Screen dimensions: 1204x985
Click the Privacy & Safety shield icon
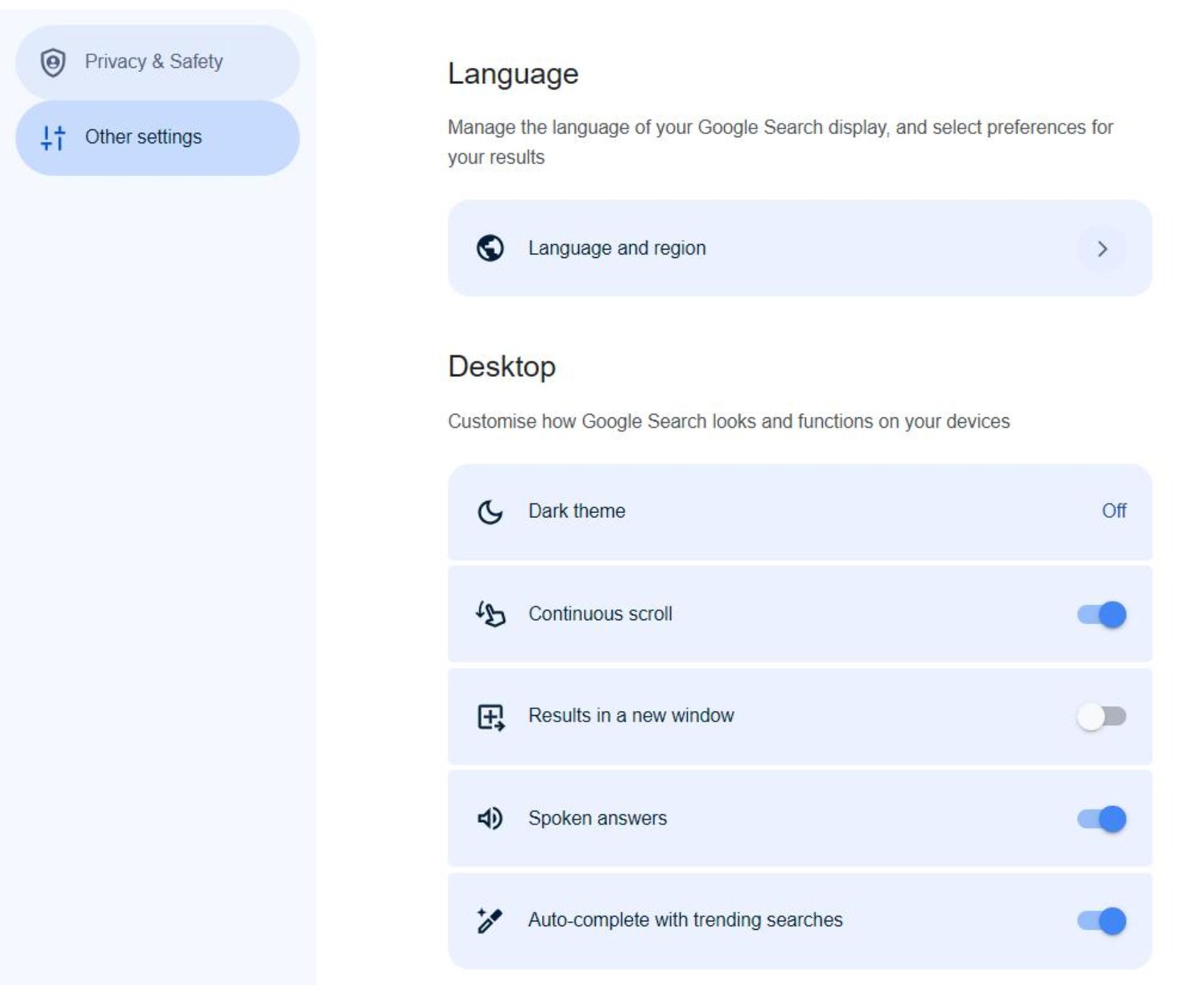tap(53, 62)
